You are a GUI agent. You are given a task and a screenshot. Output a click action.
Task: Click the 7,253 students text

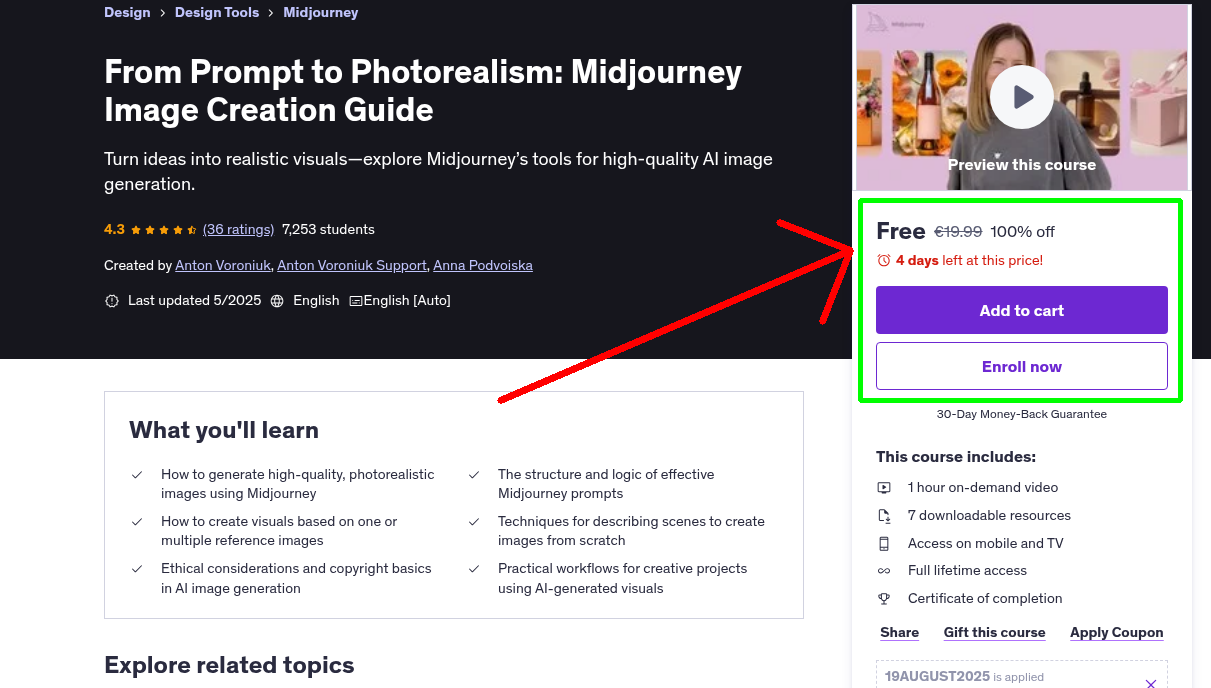coord(328,229)
